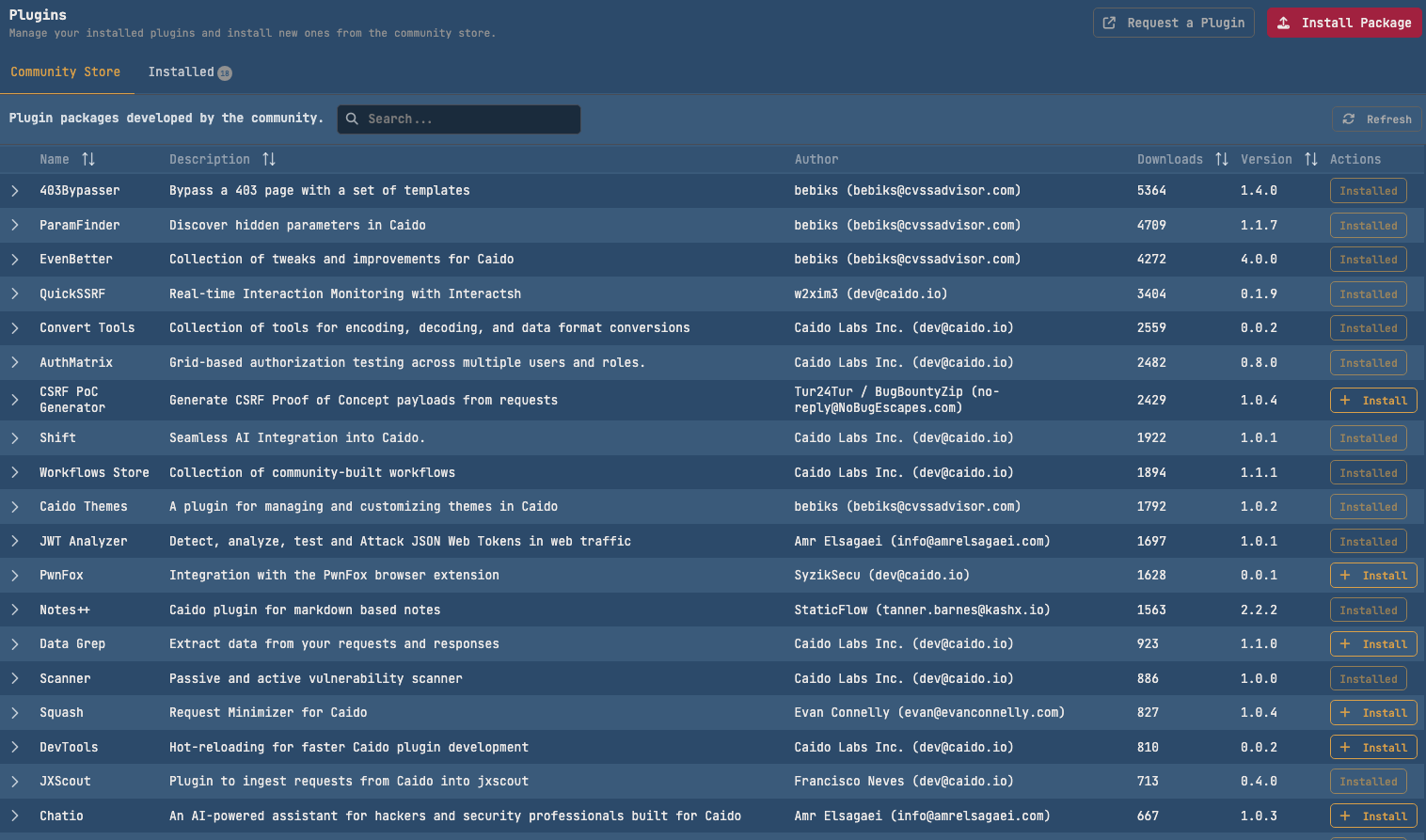Expand the JWT Analyzer row
Screen dimensions: 1426x840
click(x=15, y=541)
